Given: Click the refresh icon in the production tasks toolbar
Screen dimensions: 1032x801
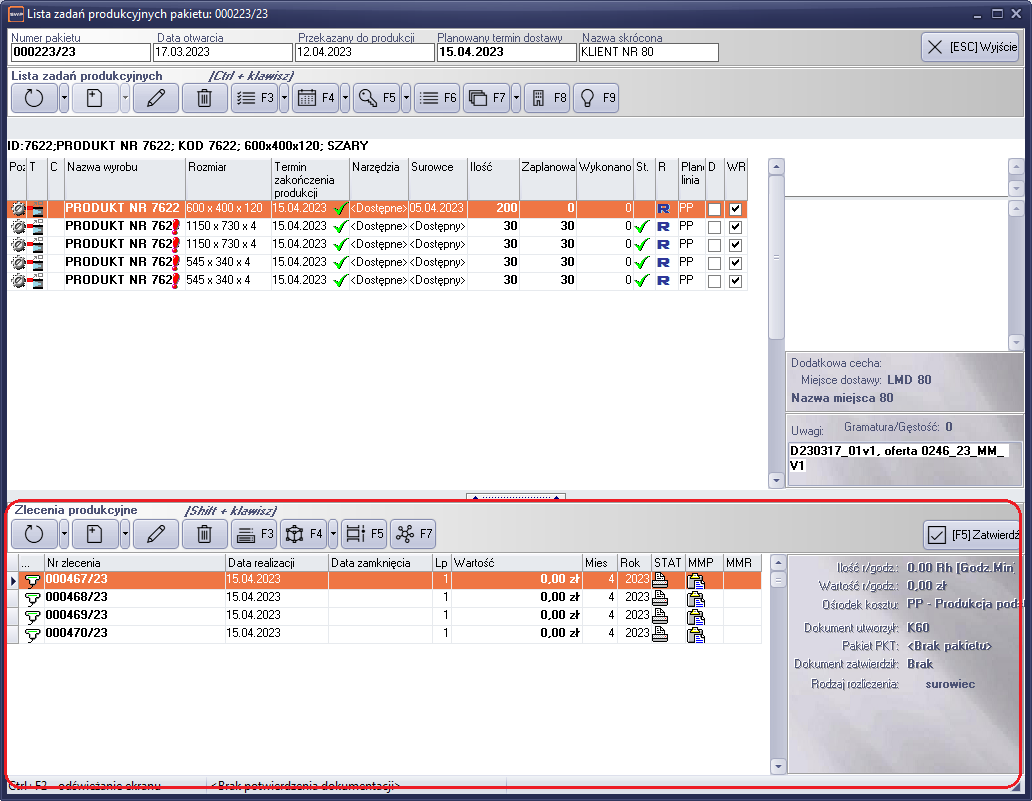Looking at the screenshot, I should [x=34, y=98].
